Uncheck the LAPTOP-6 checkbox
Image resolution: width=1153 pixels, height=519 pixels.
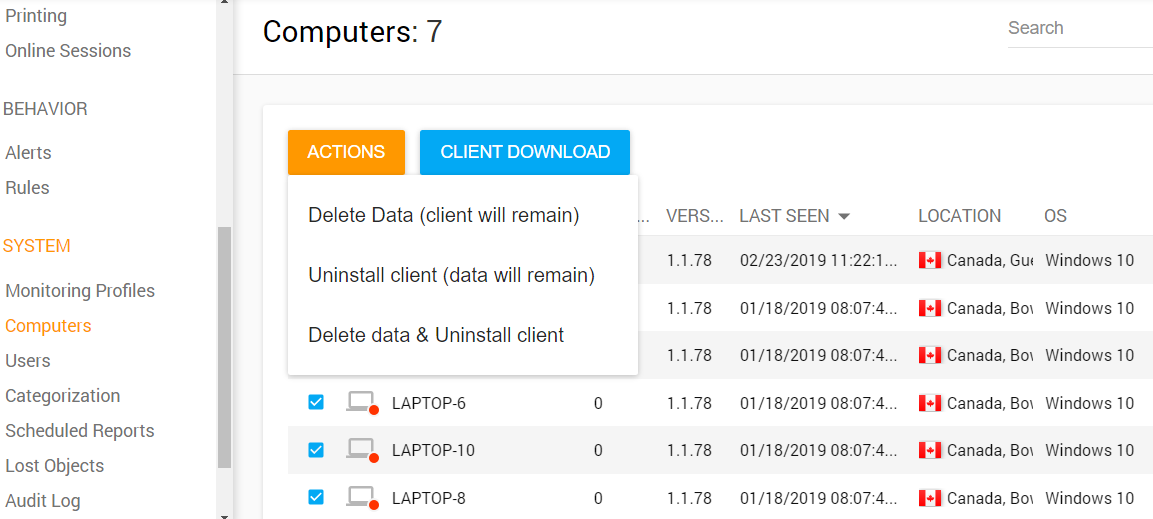pos(316,402)
